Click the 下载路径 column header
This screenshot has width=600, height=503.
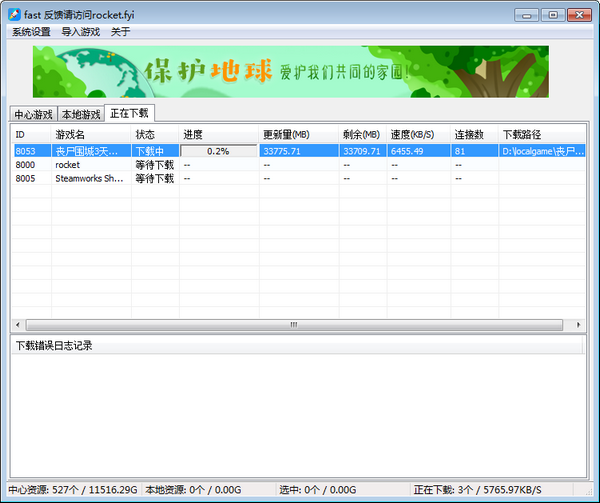[x=540, y=134]
